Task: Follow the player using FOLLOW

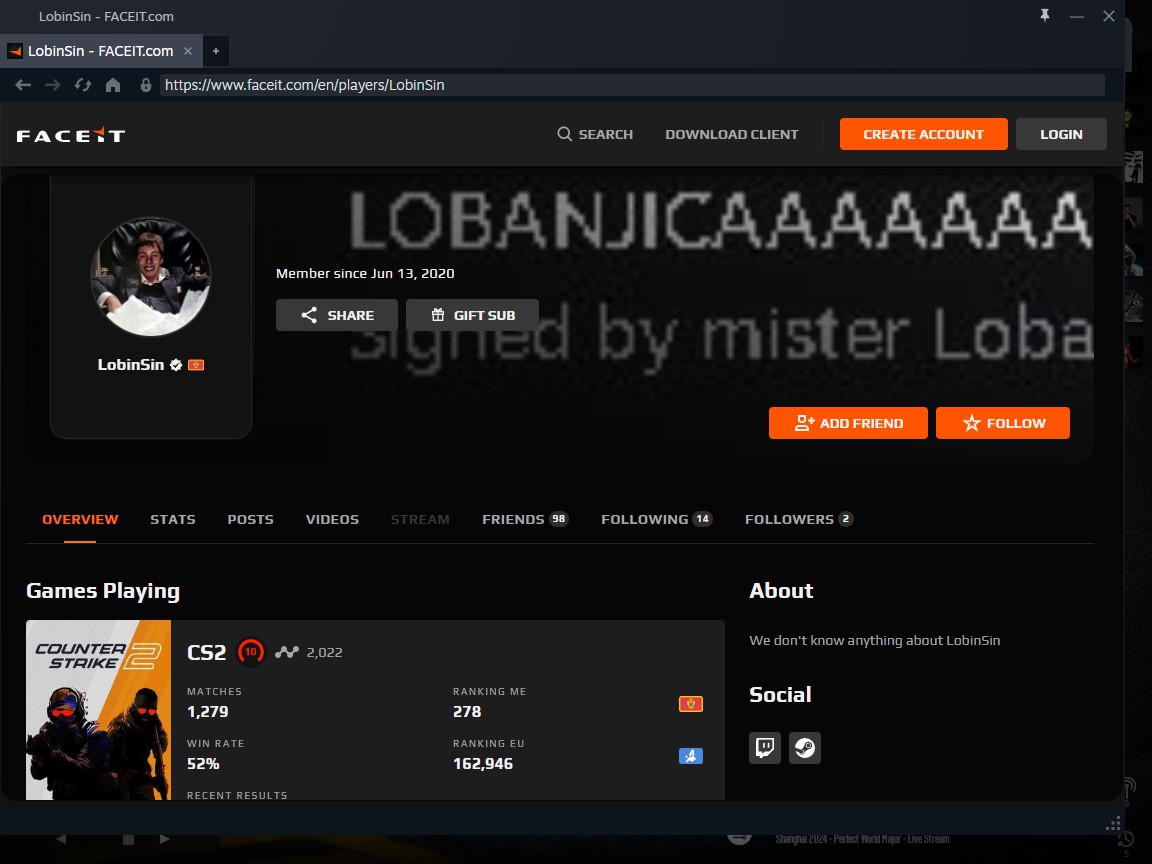Action: (1003, 423)
